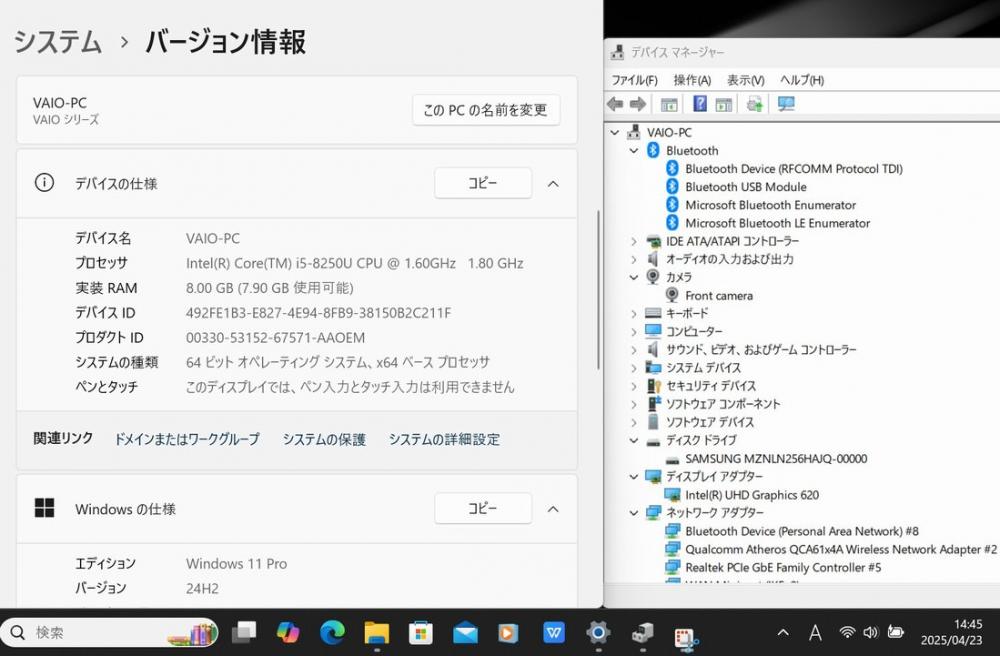Viewport: 1000px width, 656px height.
Task: Expand the セキュリティ デバイス category
Action: (x=634, y=386)
